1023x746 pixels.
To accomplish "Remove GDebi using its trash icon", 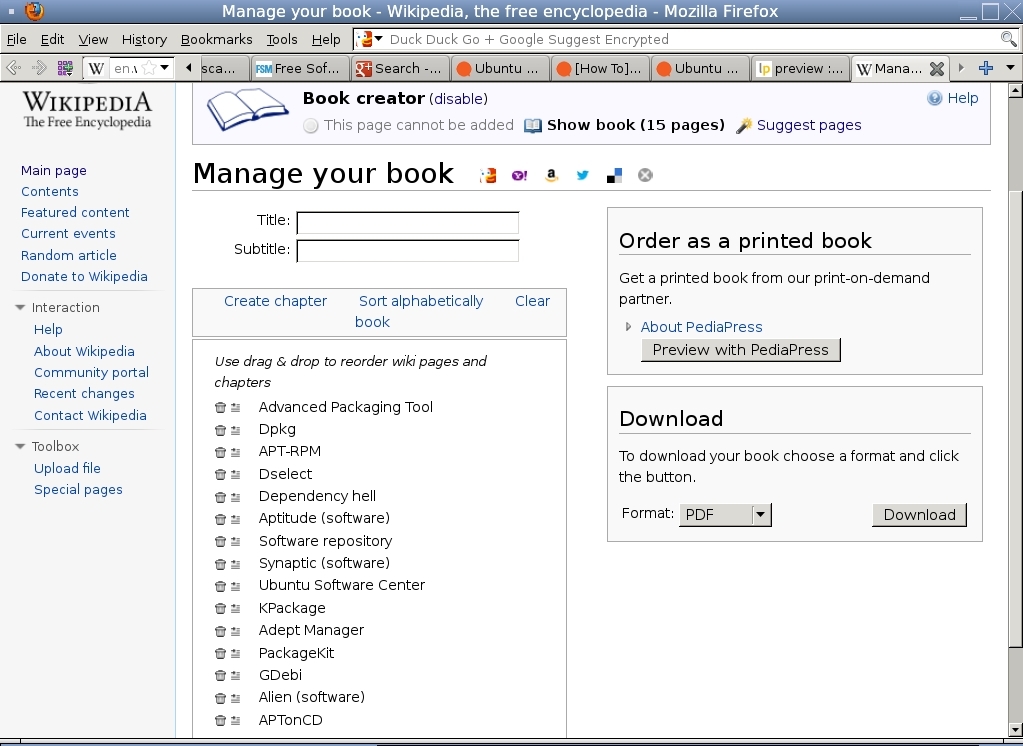I will (x=220, y=676).
